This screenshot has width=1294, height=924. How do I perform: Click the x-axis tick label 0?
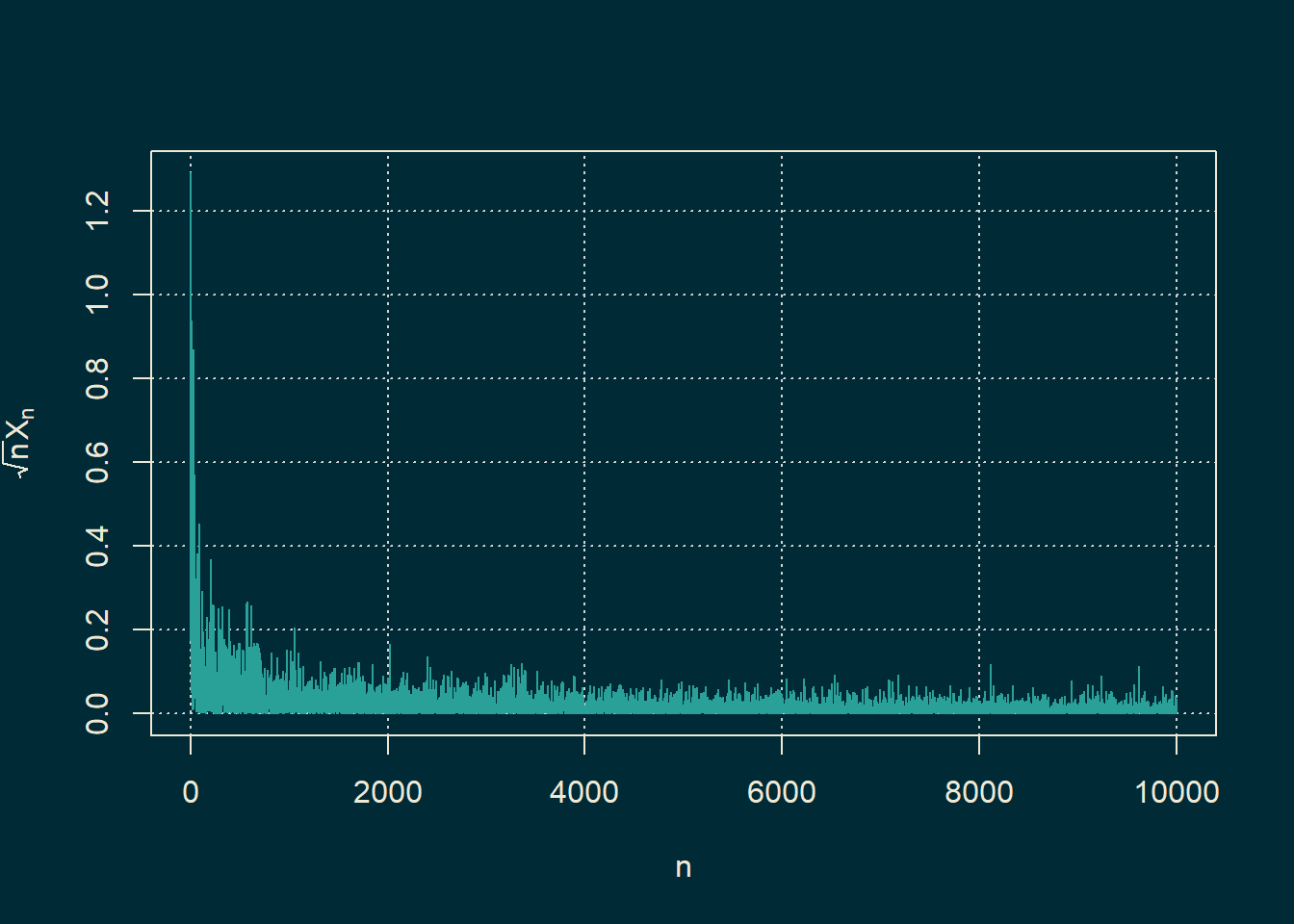click(191, 792)
